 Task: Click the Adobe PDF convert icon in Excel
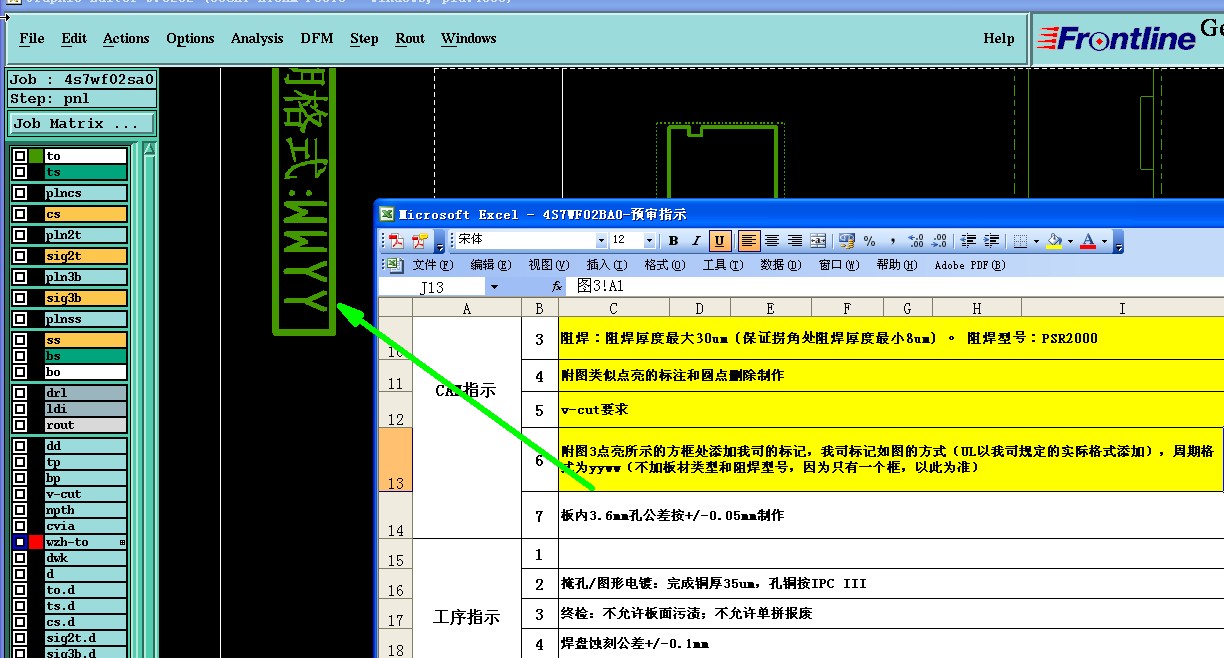(396, 241)
